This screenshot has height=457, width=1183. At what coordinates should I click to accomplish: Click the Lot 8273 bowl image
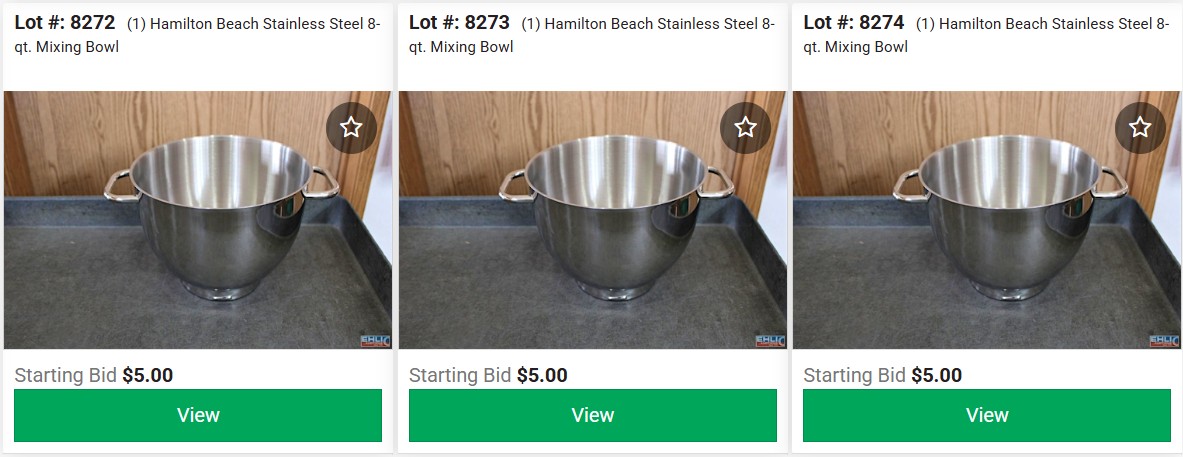point(592,220)
